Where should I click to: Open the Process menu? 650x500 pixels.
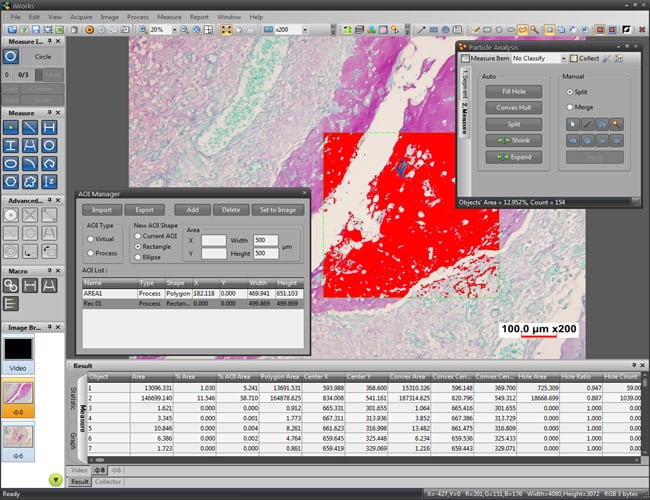point(137,17)
